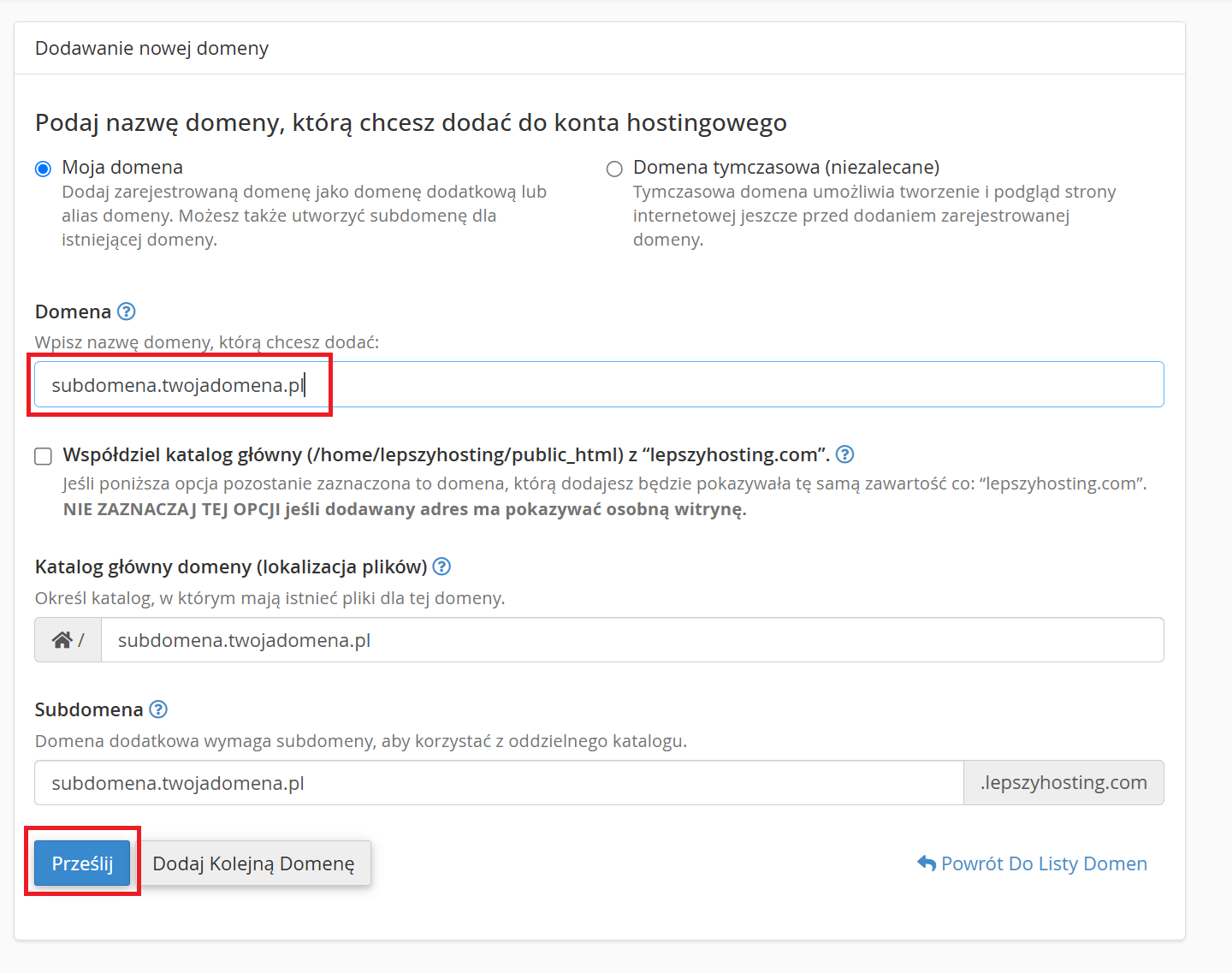Click the Katalog główny domeny path field

coord(632,640)
